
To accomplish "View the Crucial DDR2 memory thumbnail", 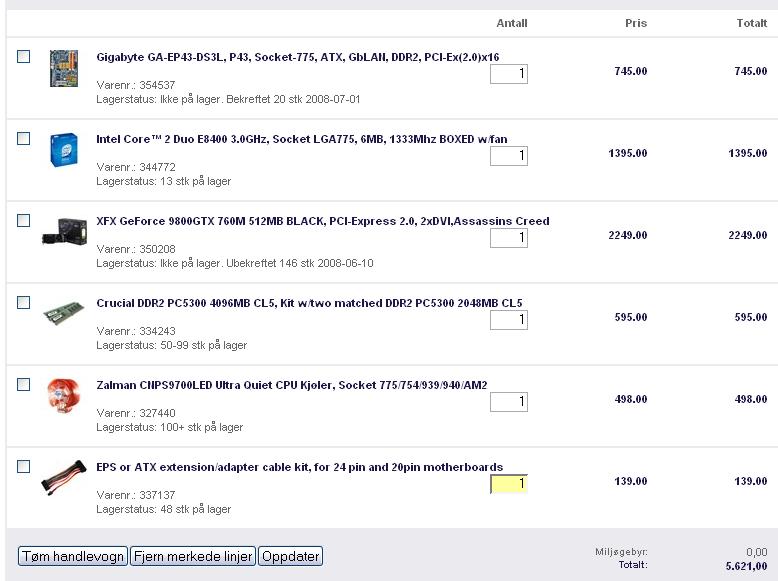I will pos(64,313).
